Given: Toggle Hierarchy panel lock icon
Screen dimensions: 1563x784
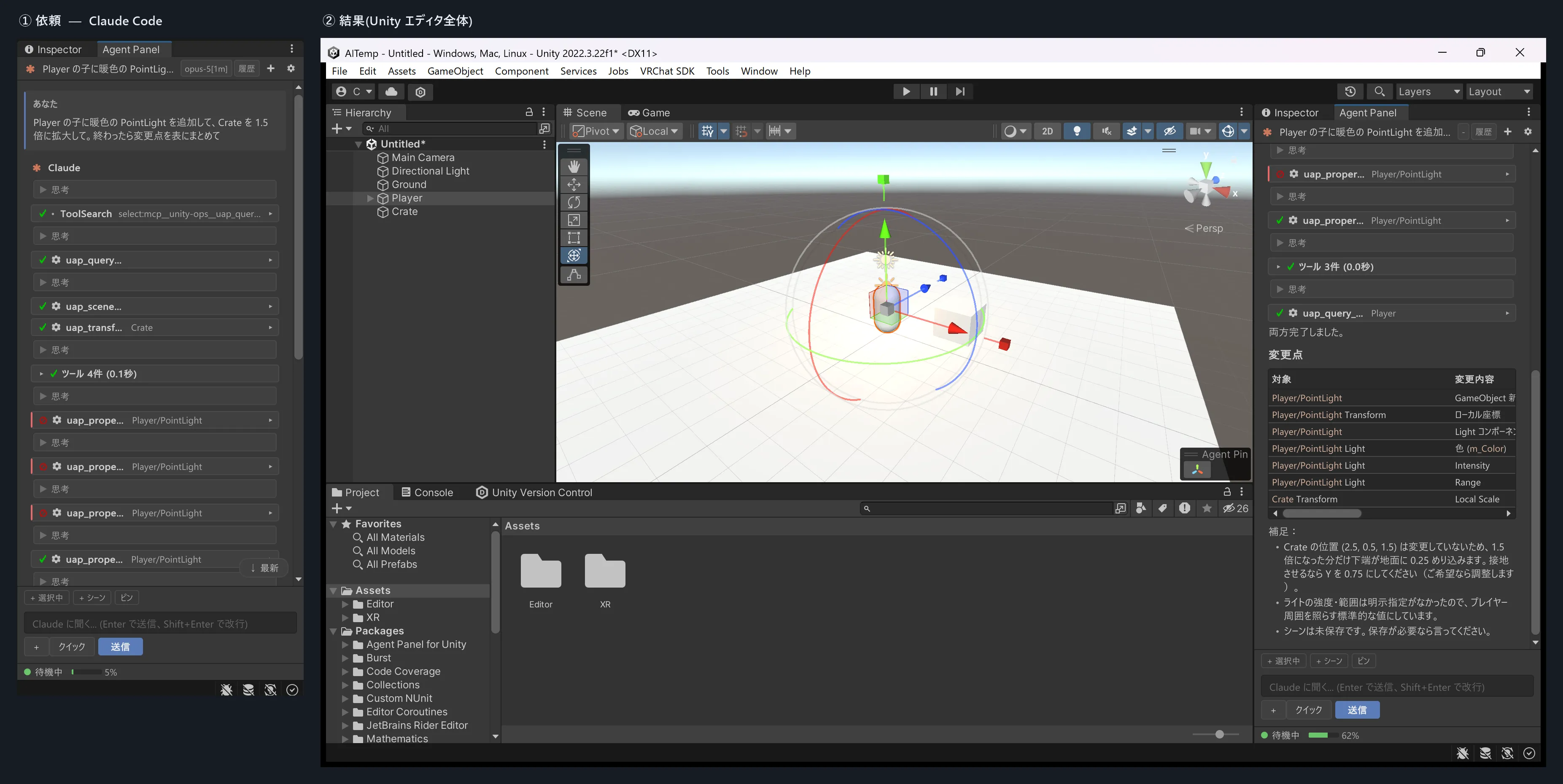Looking at the screenshot, I should (529, 112).
